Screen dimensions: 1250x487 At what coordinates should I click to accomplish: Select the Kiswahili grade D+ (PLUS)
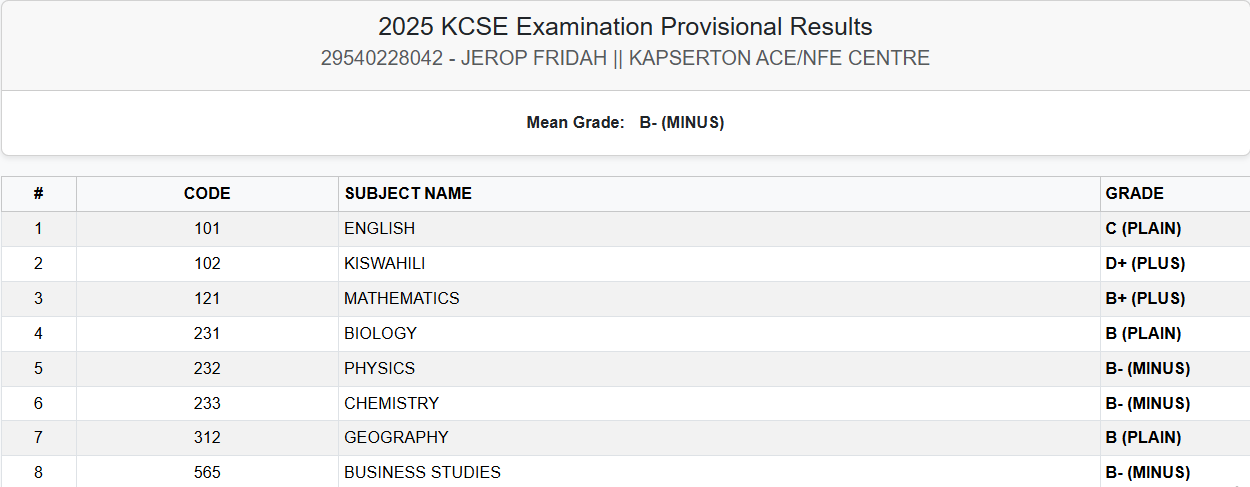pyautogui.click(x=1145, y=264)
